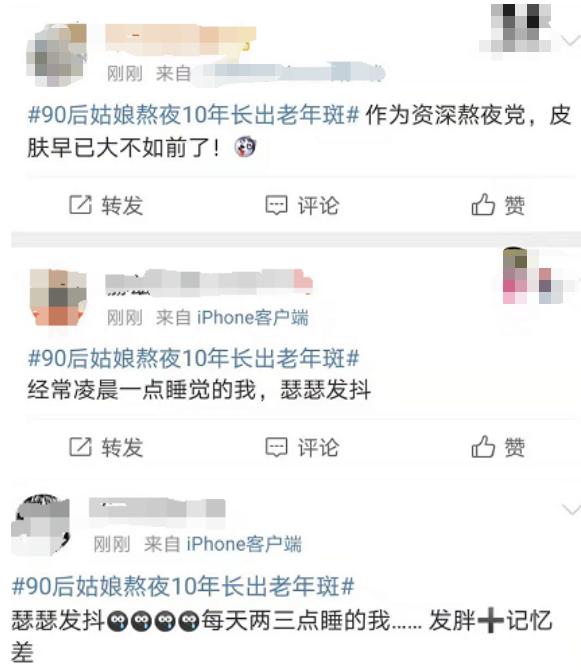Like the first post with thumbs-up icon

[x=483, y=204]
